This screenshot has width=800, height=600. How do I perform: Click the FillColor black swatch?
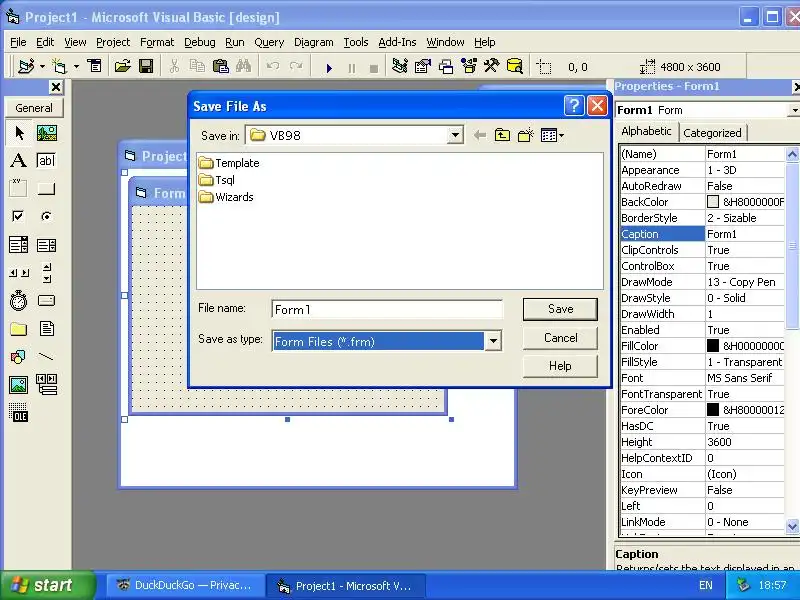click(x=713, y=346)
